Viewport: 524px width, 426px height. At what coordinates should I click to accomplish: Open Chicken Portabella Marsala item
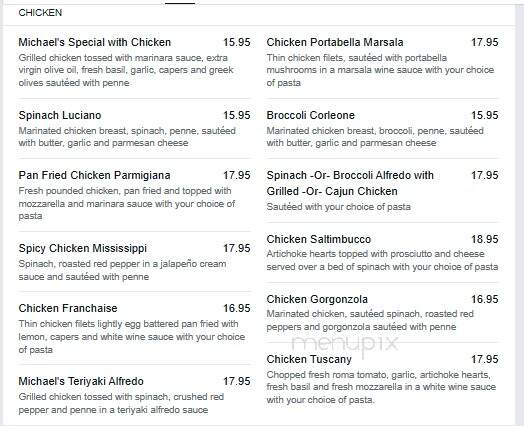tap(335, 42)
